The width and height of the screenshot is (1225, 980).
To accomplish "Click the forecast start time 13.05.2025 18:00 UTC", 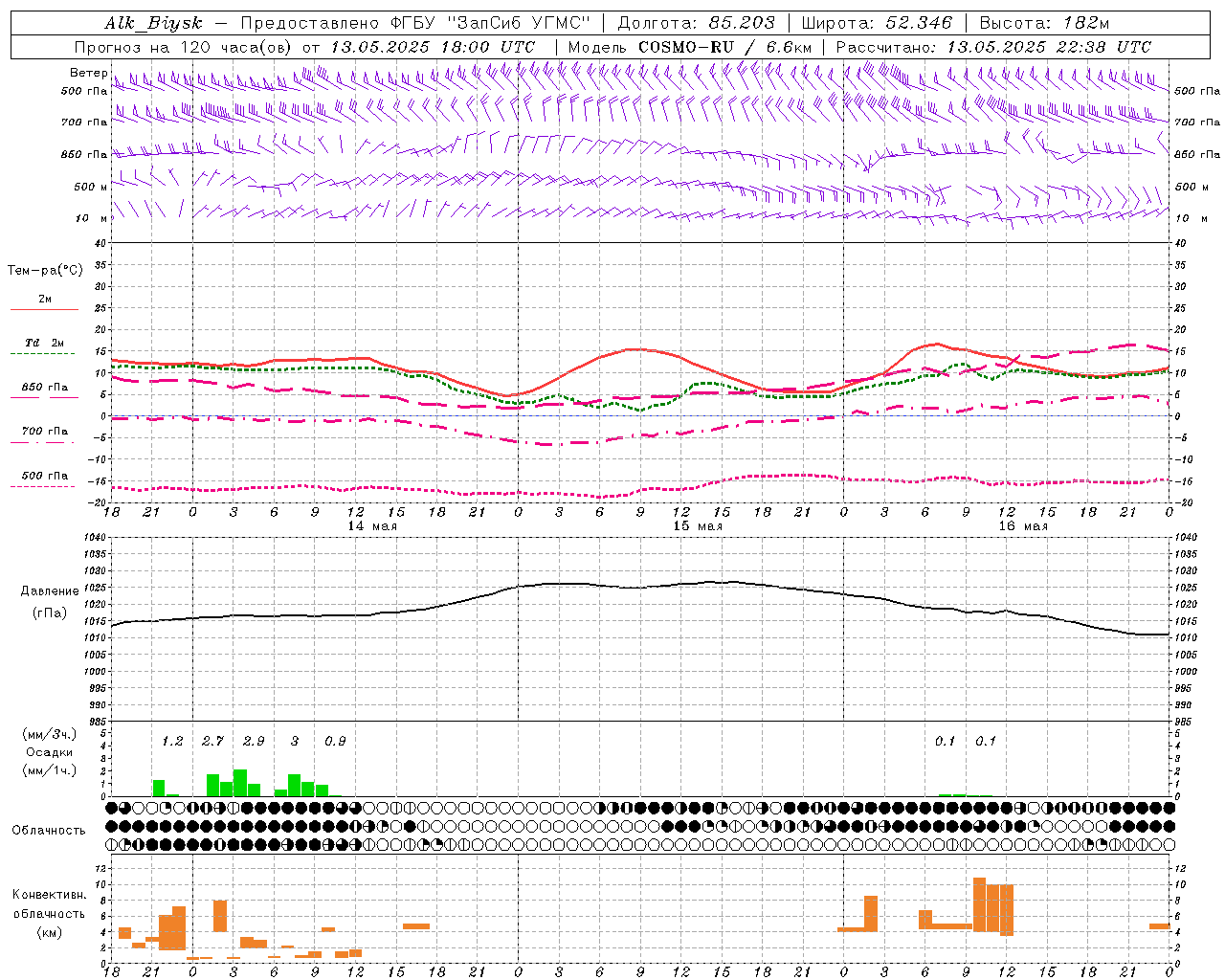I will coord(433,47).
